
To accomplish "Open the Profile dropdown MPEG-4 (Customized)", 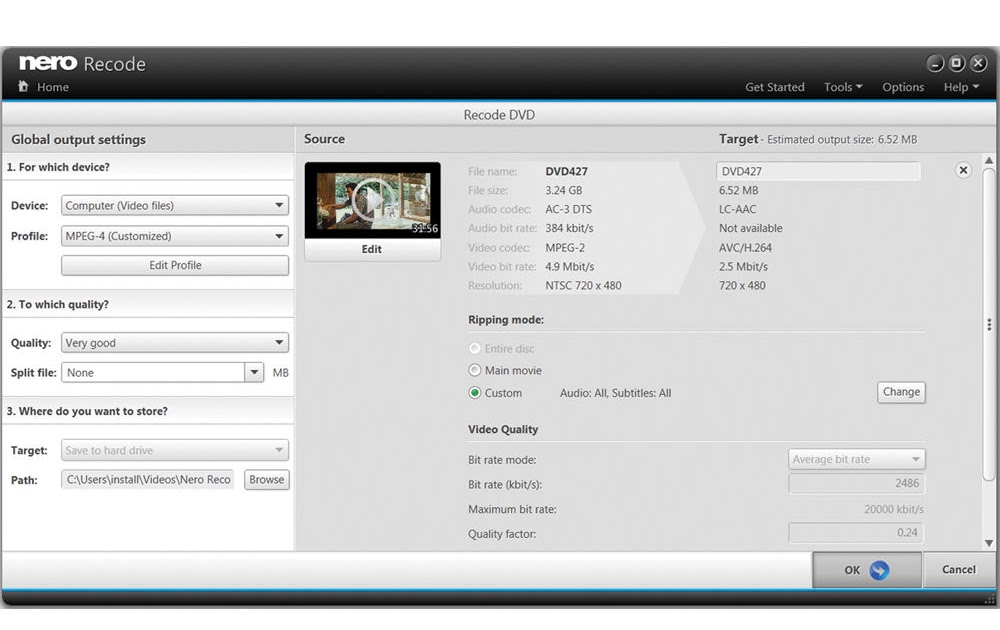I will (x=175, y=236).
